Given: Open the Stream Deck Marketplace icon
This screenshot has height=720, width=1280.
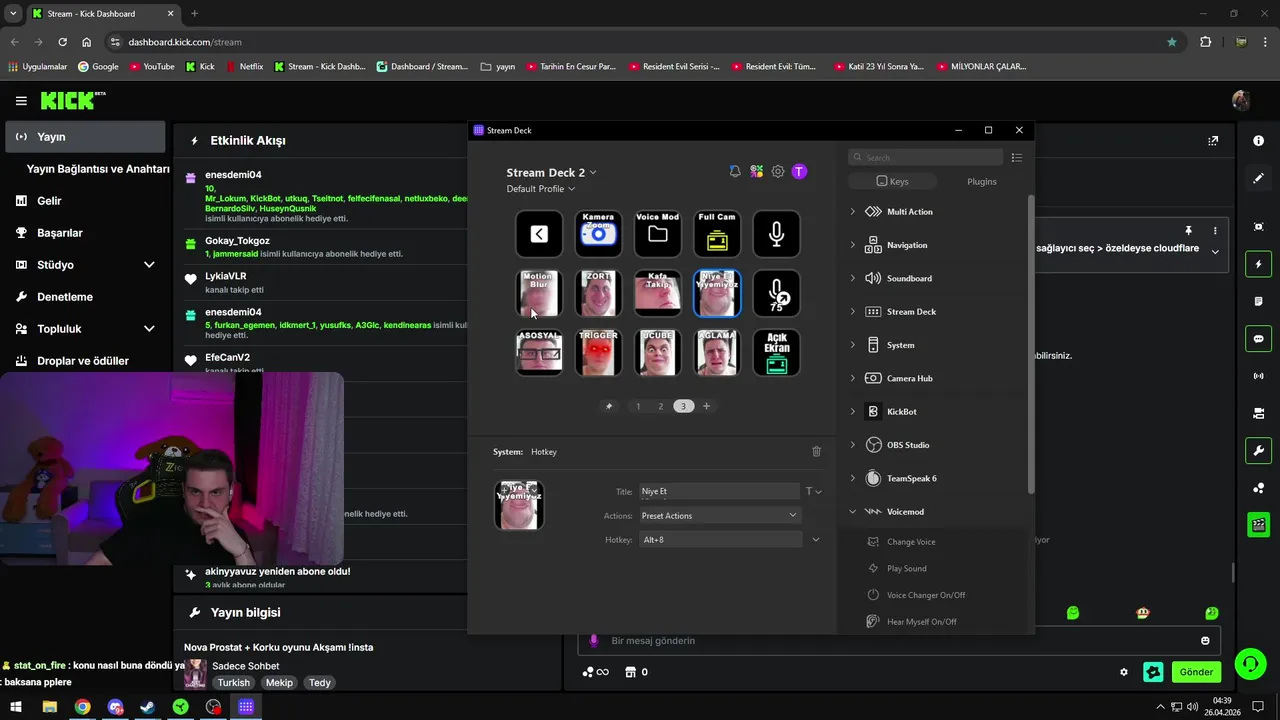Looking at the screenshot, I should [x=757, y=172].
